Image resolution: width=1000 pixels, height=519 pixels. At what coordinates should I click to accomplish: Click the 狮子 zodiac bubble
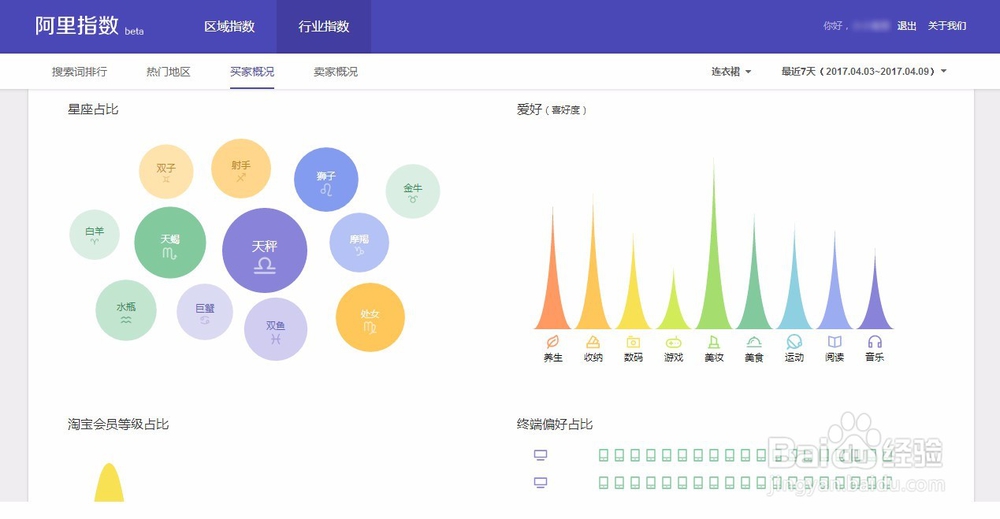click(326, 179)
